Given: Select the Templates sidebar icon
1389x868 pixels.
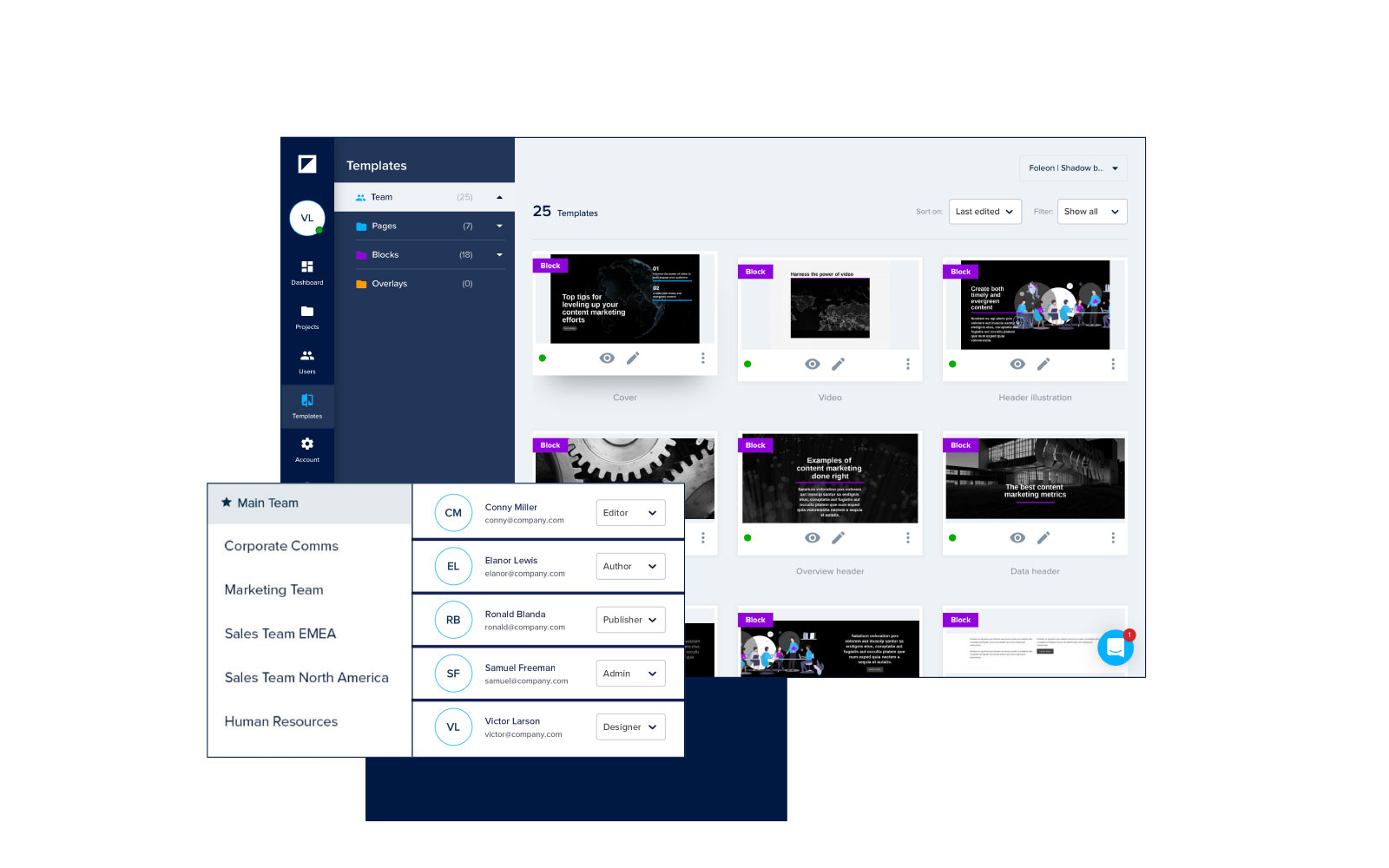Looking at the screenshot, I should pyautogui.click(x=307, y=405).
